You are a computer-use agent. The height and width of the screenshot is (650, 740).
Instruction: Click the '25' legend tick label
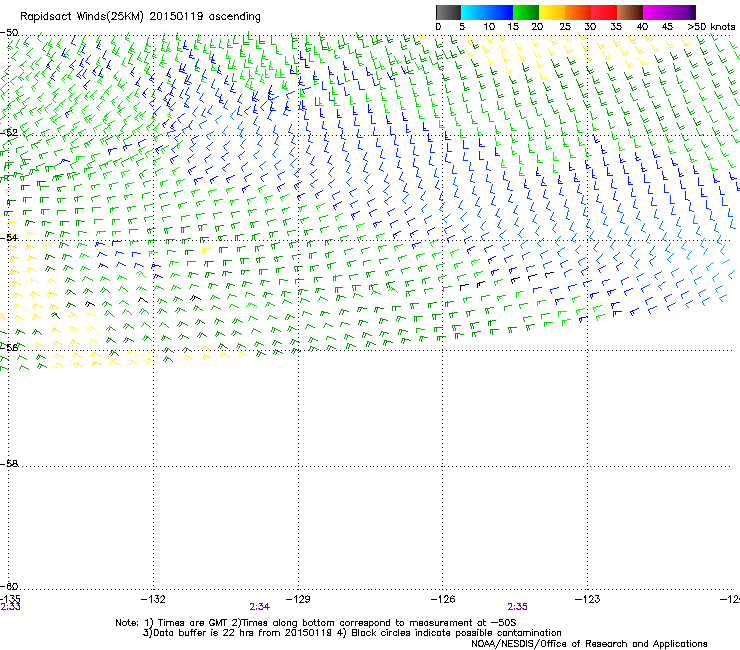[x=565, y=27]
